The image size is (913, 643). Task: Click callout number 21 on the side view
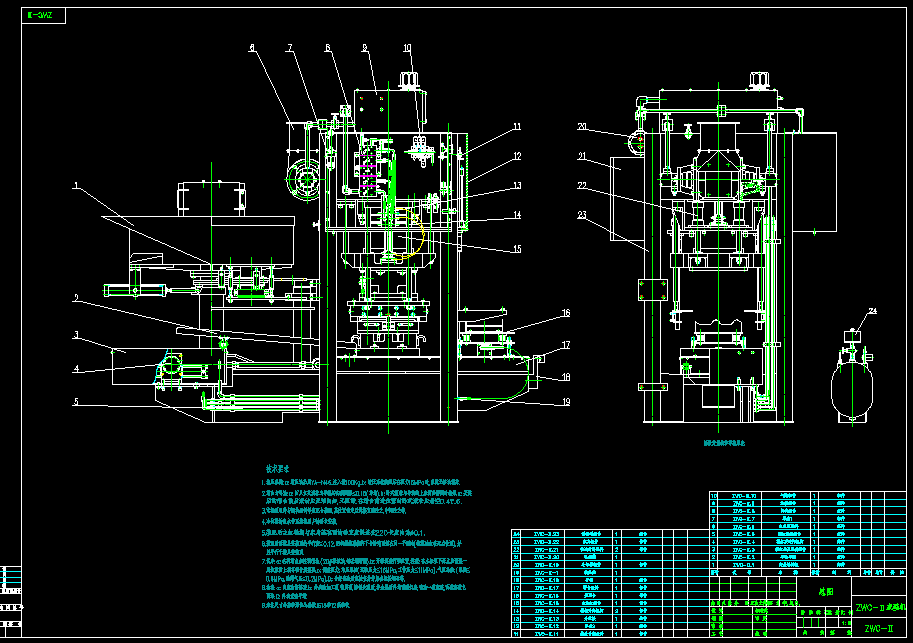pyautogui.click(x=582, y=156)
